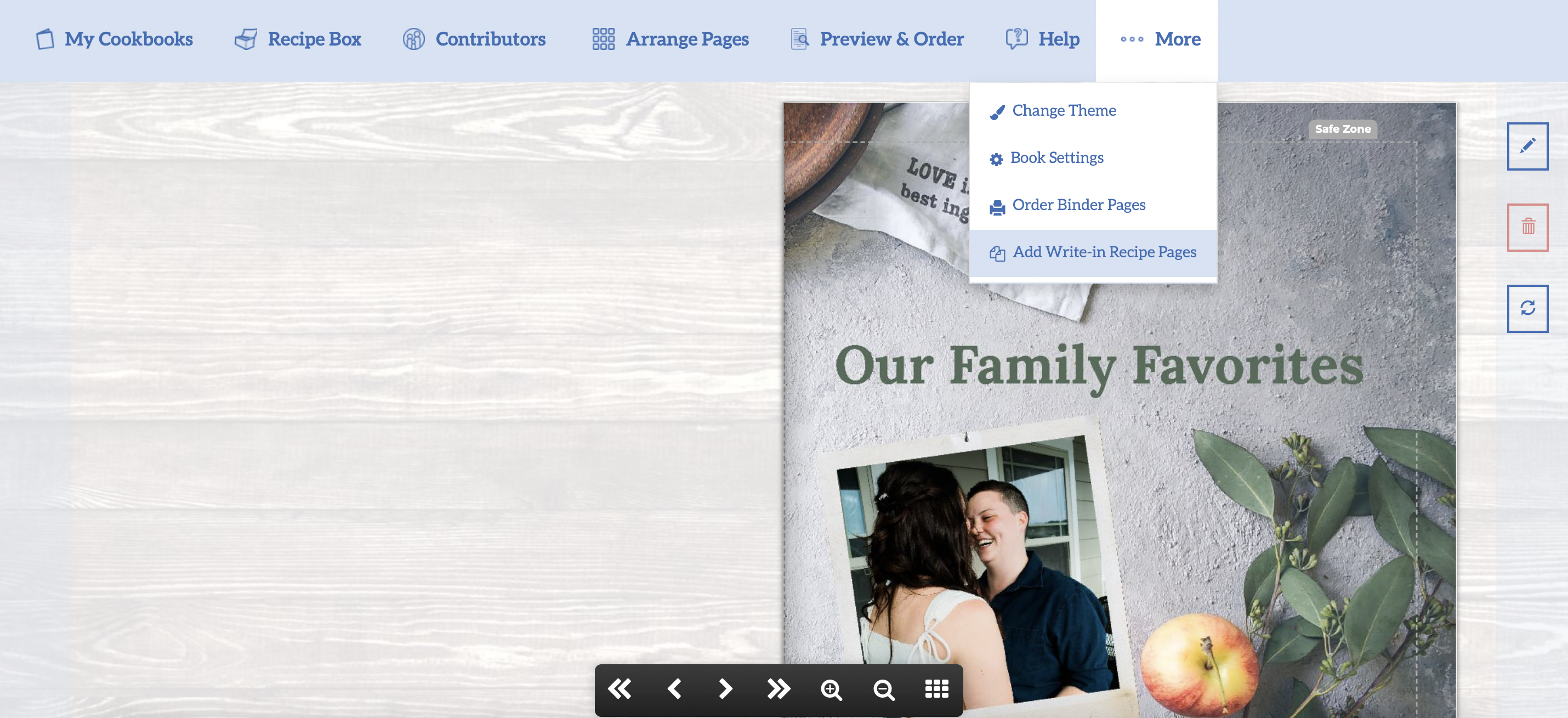Zoom in with magnifier plus icon
This screenshot has height=718, width=1568.
pyautogui.click(x=831, y=689)
